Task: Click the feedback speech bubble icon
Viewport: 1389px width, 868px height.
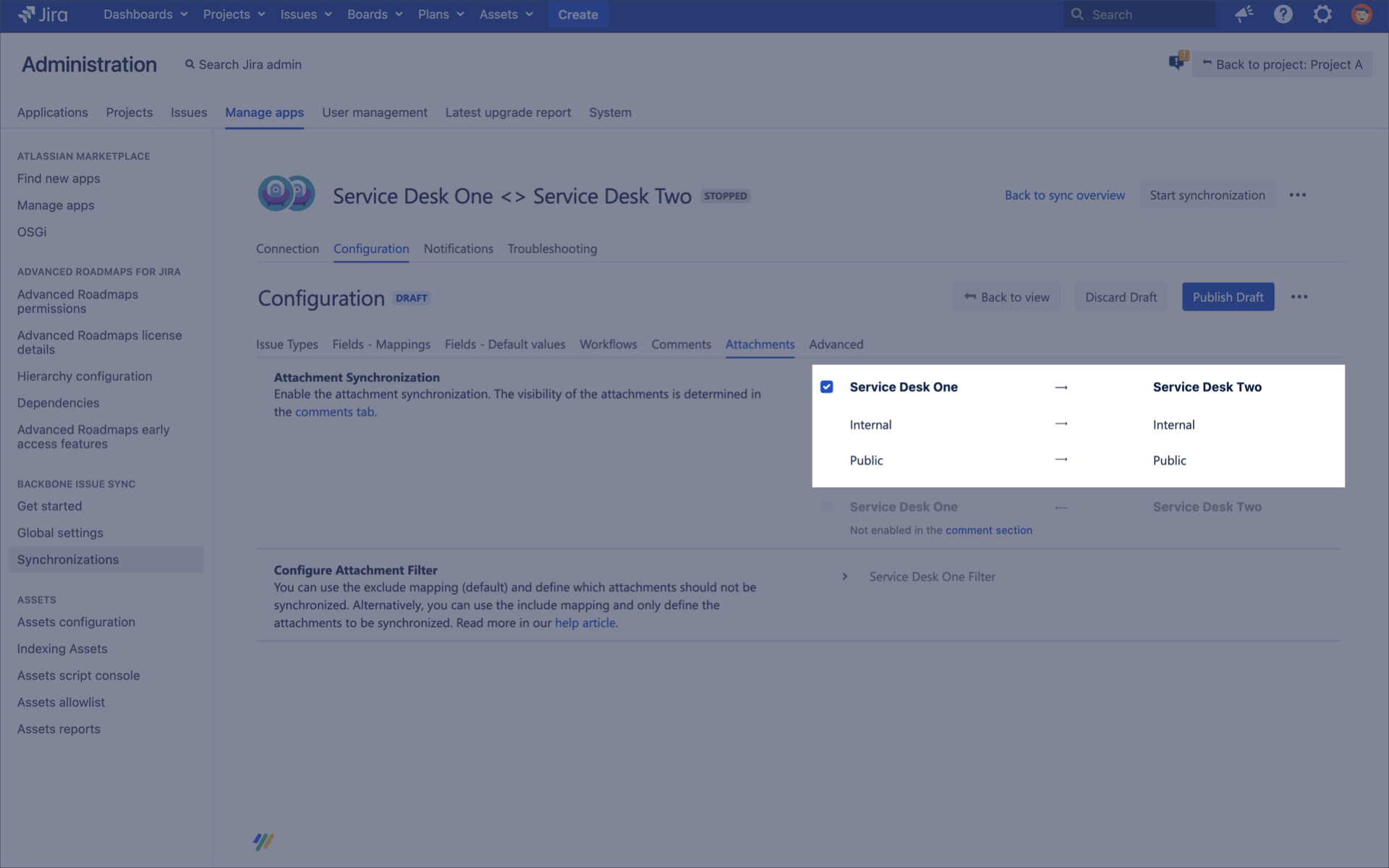Action: pyautogui.click(x=1177, y=63)
